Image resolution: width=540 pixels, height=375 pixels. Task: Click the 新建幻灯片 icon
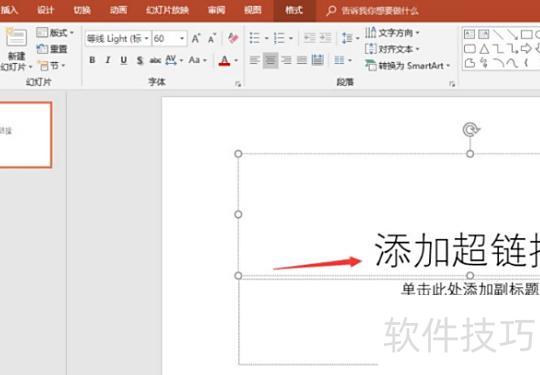pyautogui.click(x=16, y=38)
